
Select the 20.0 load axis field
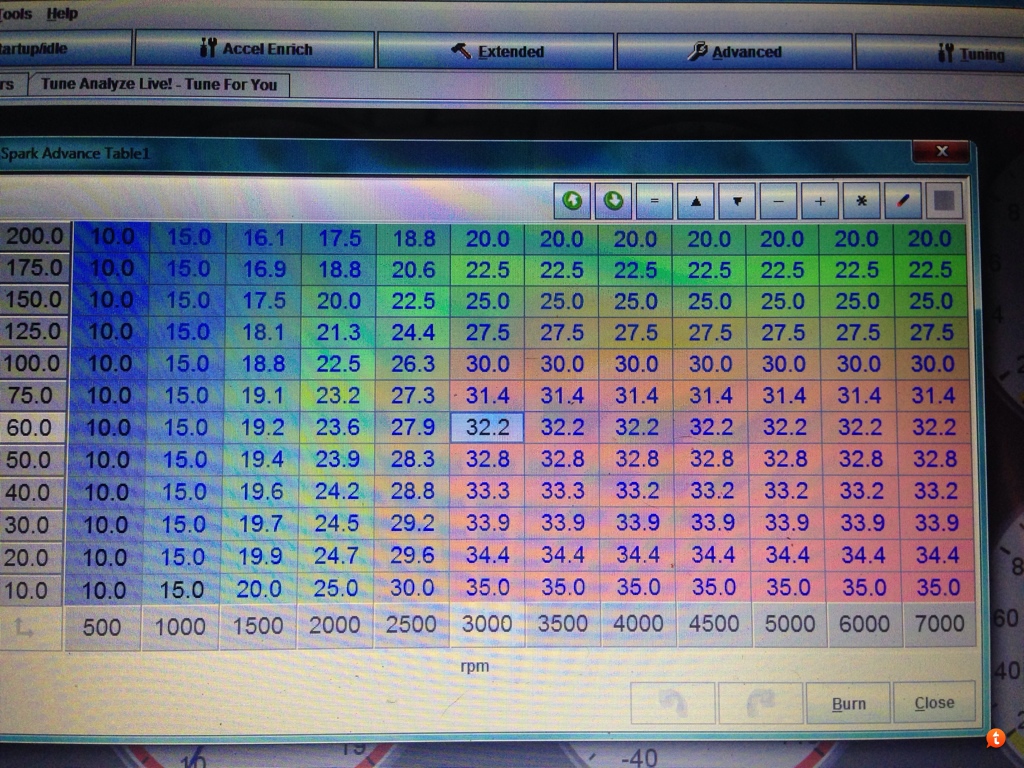pos(29,557)
